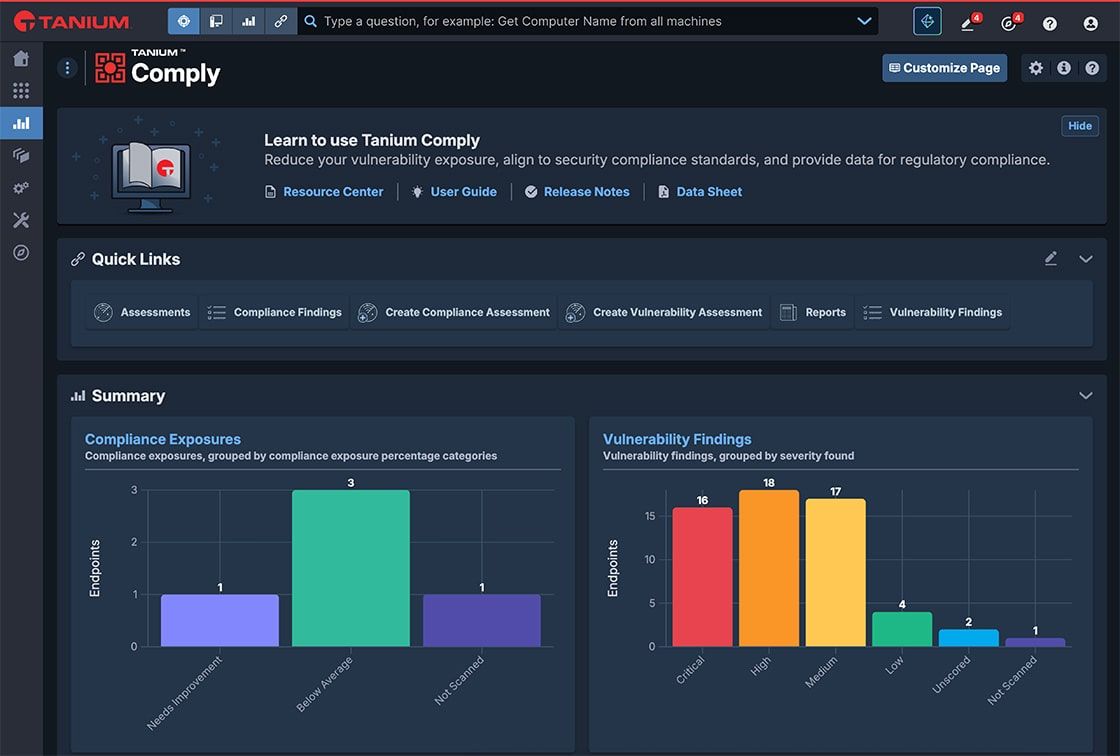Open pen notifications icon with badge 4

(969, 23)
